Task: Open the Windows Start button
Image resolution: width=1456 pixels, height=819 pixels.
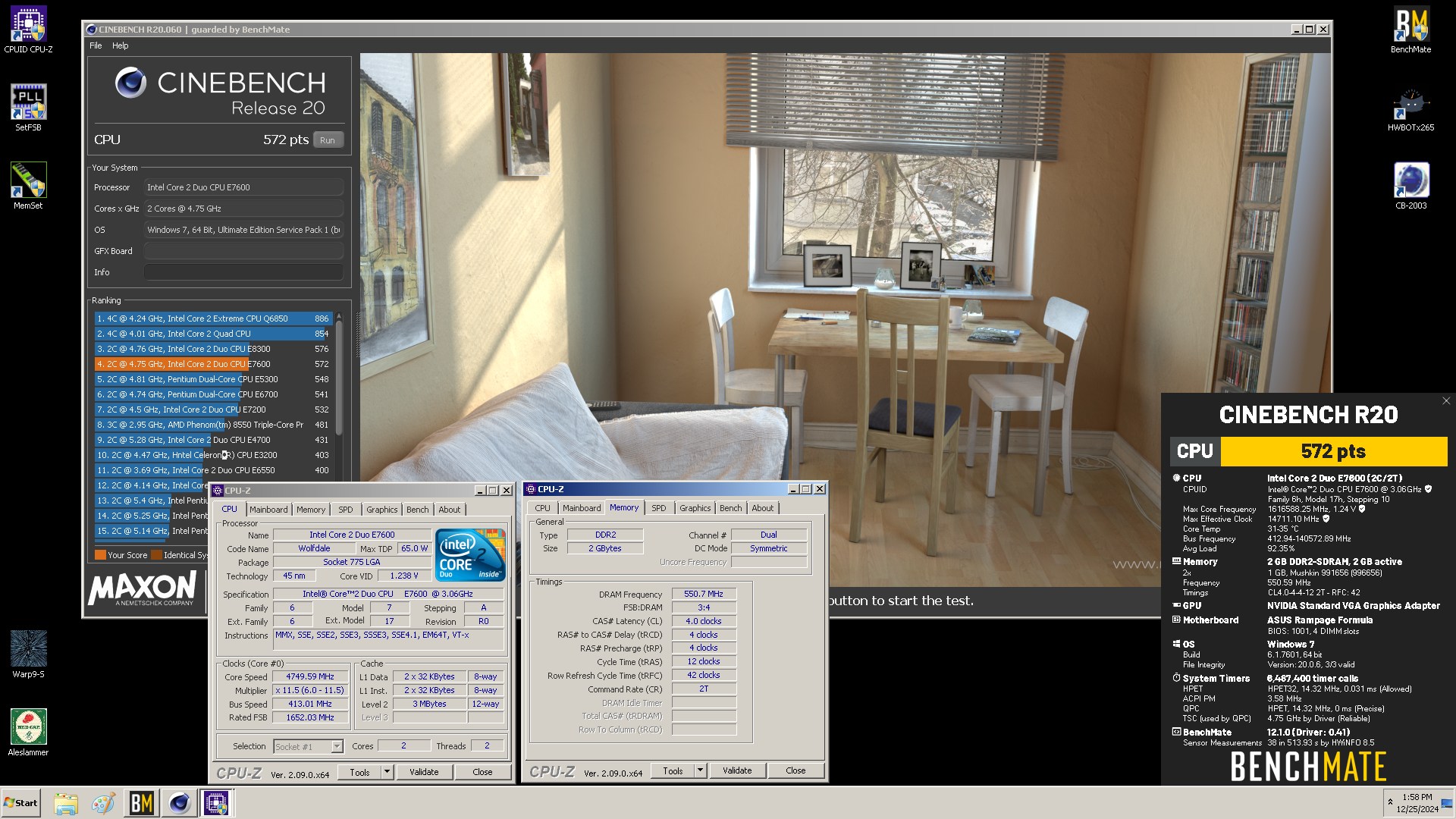Action: coord(21,803)
